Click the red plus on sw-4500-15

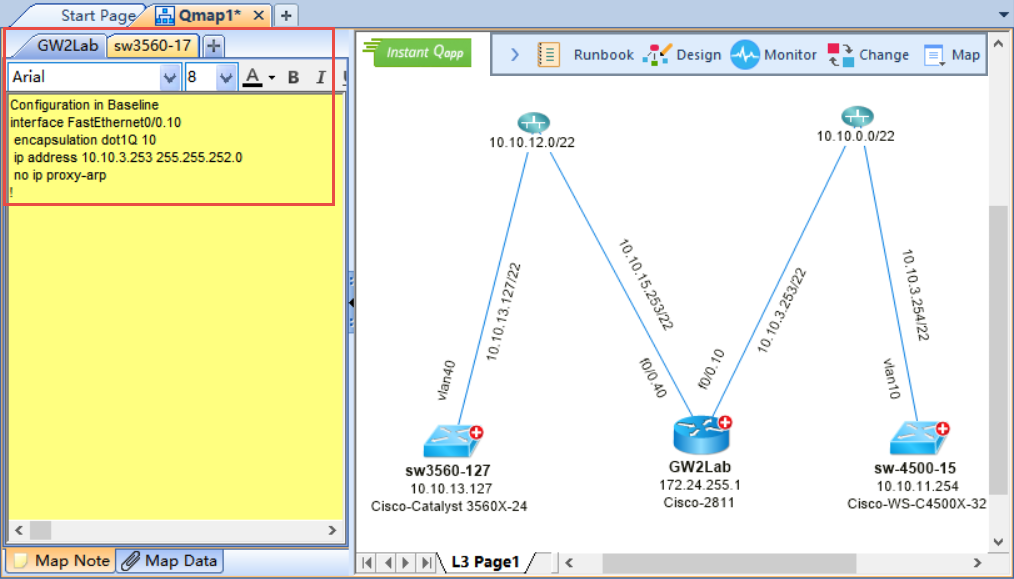tap(942, 428)
